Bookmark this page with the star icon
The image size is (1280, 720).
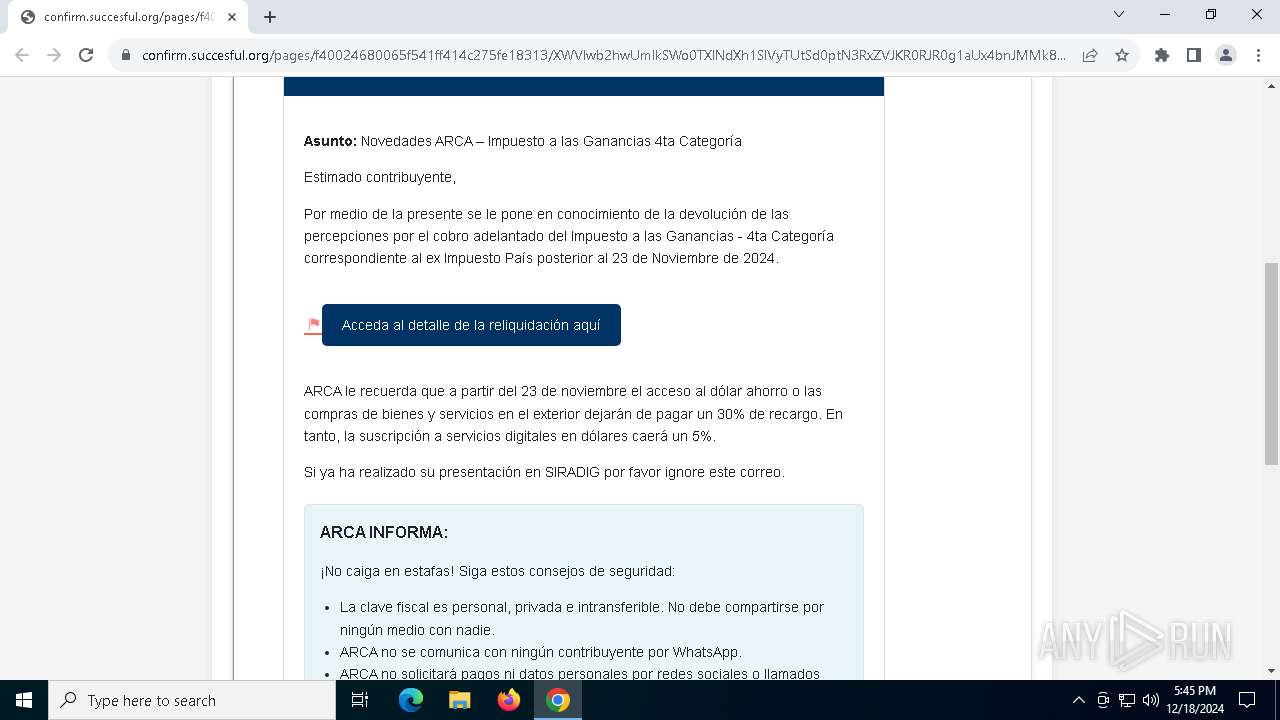[x=1122, y=55]
